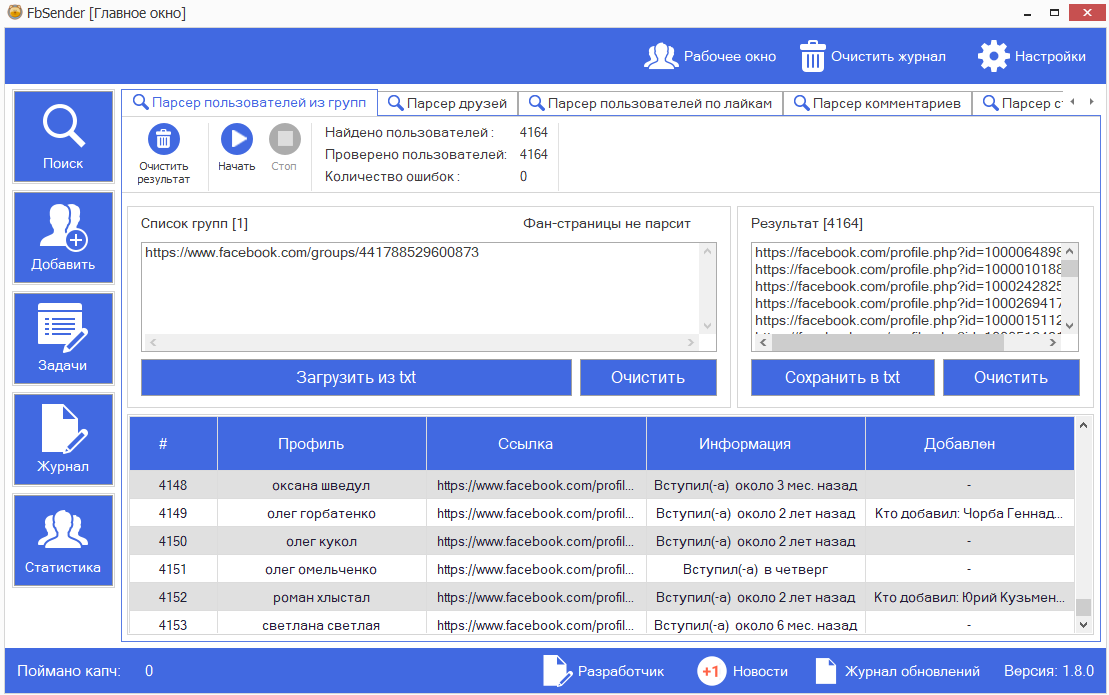The height and width of the screenshot is (695, 1109).
Task: Select first result profile id=100006489 line
Action: click(908, 252)
